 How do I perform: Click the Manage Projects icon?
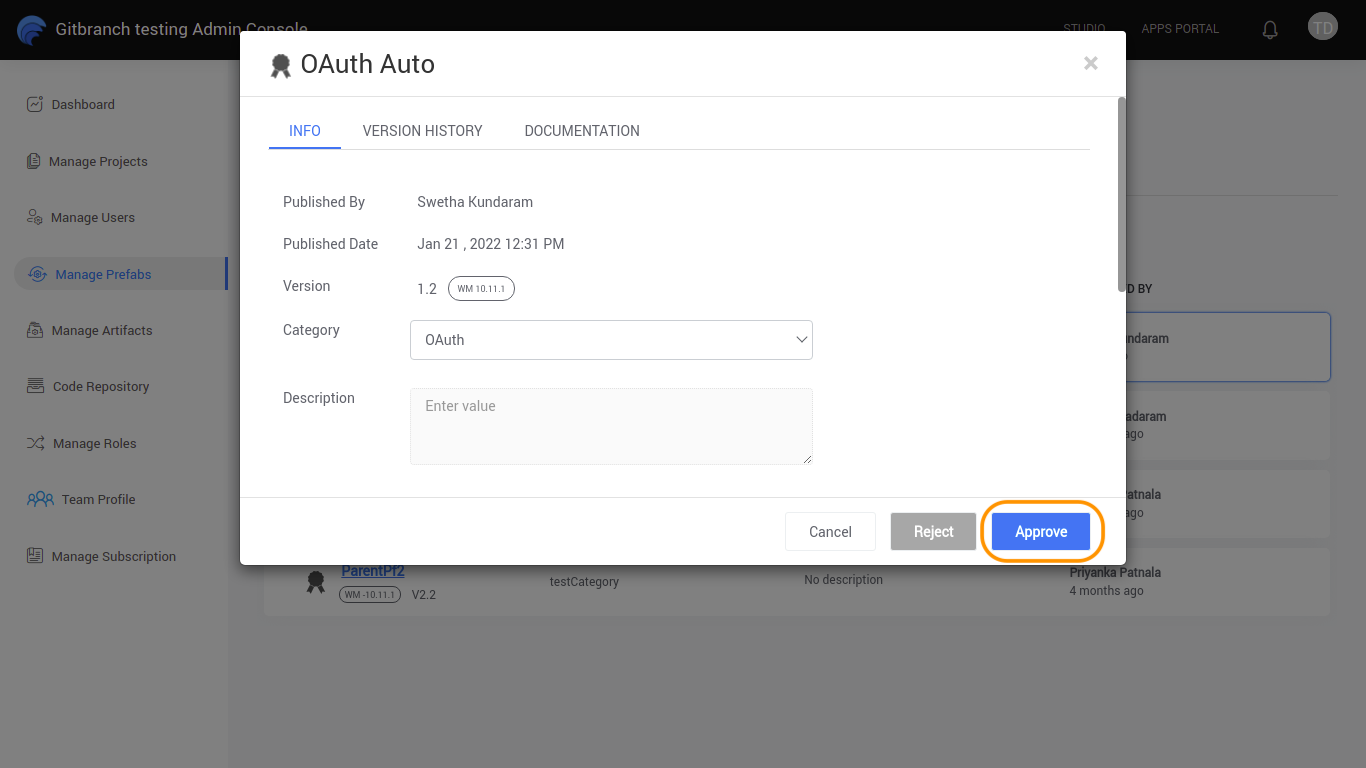[34, 161]
